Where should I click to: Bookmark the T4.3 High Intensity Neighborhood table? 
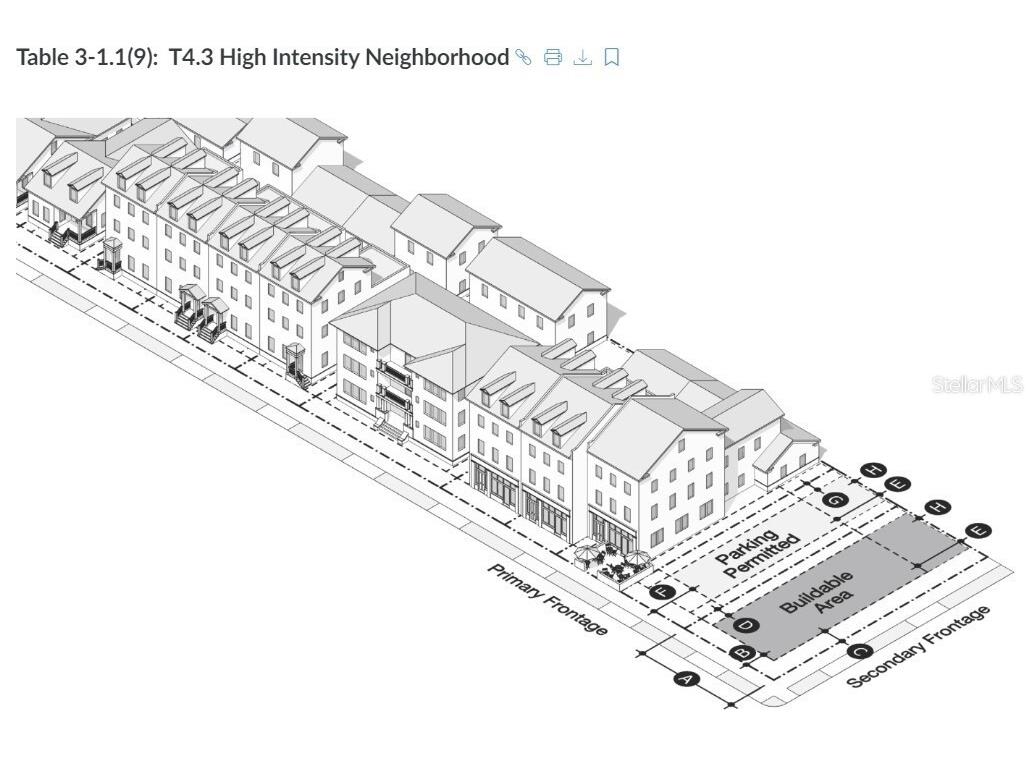pyautogui.click(x=612, y=59)
